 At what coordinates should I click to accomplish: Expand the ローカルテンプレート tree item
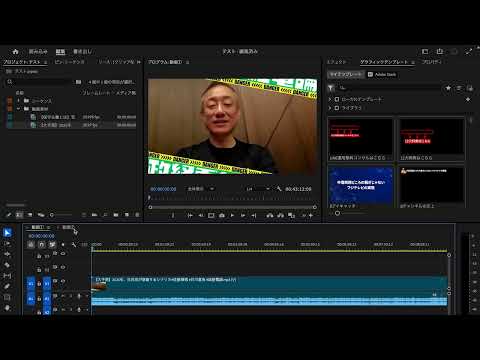pos(330,99)
